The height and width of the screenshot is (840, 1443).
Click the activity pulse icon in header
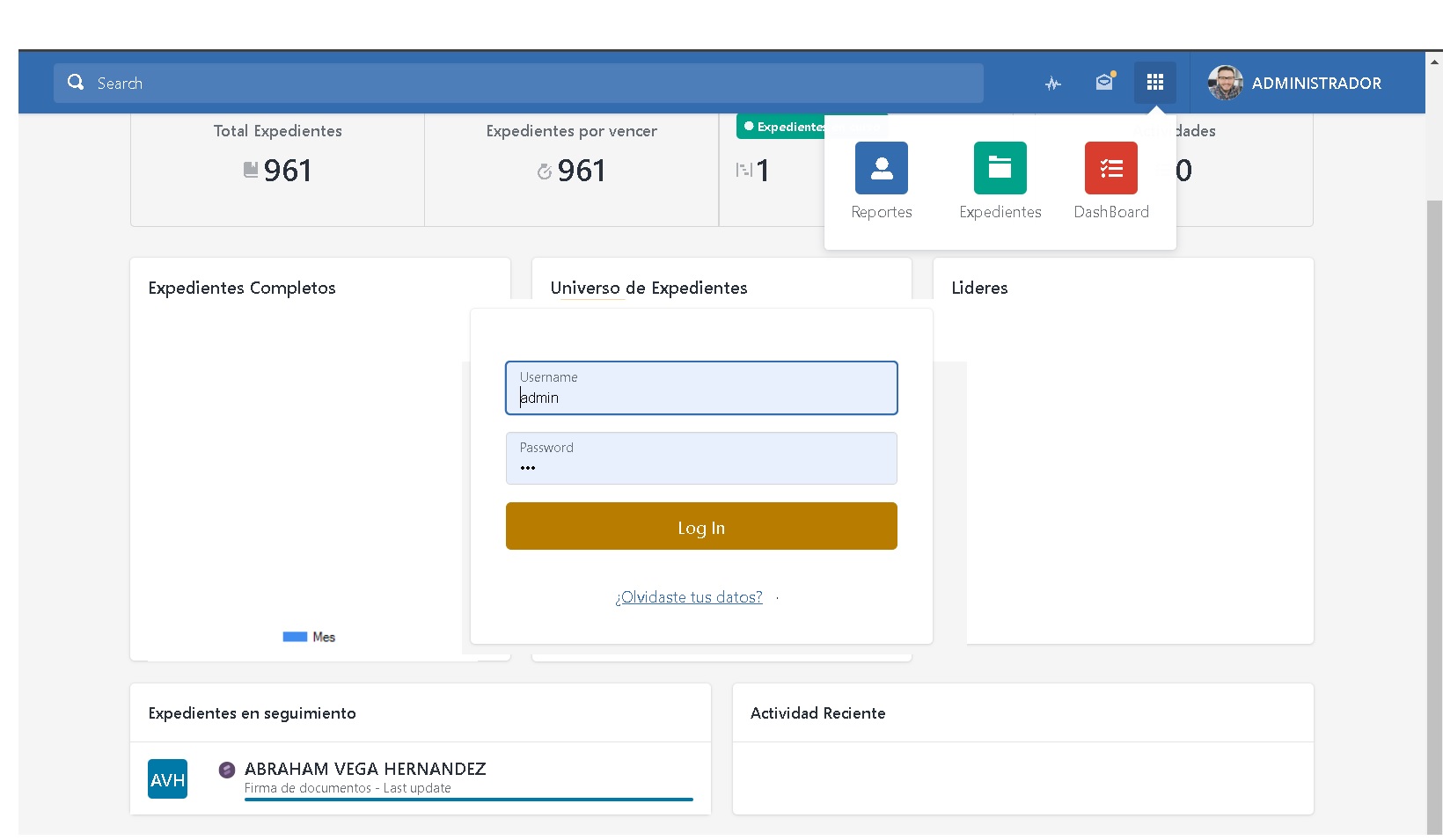(1053, 84)
